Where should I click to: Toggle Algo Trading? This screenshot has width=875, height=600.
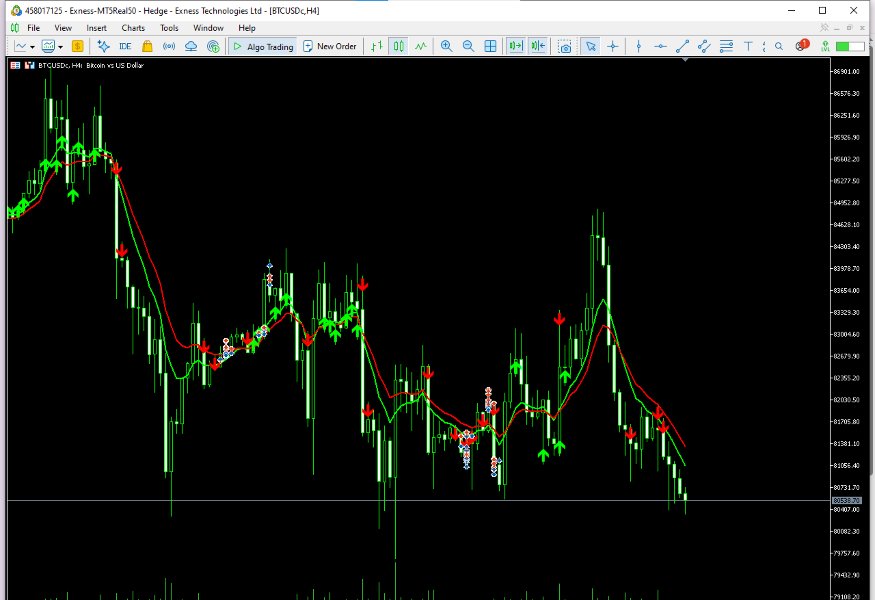coord(262,46)
